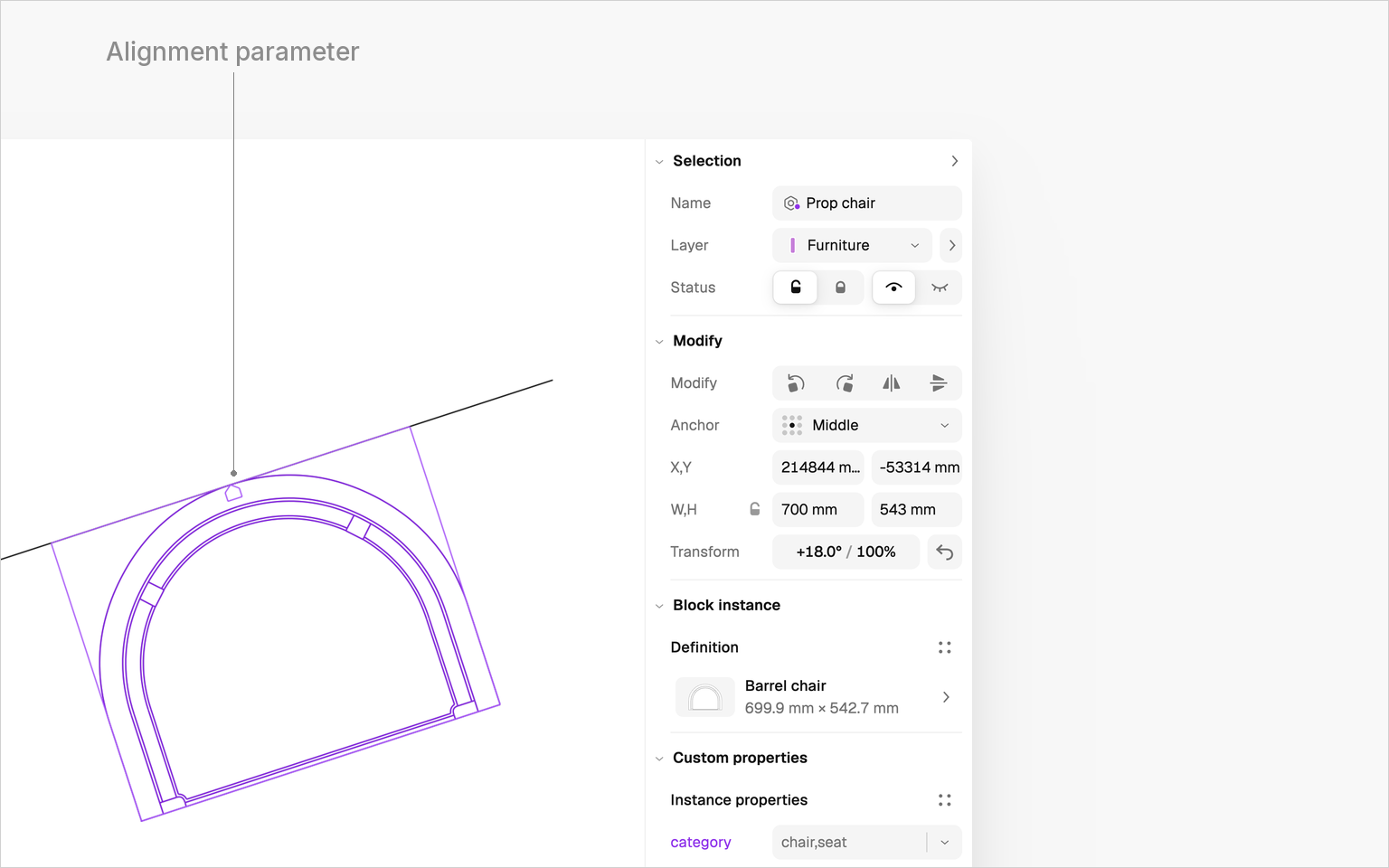Viewport: 1389px width, 868px height.
Task: Click the Modify section title
Action: [697, 341]
